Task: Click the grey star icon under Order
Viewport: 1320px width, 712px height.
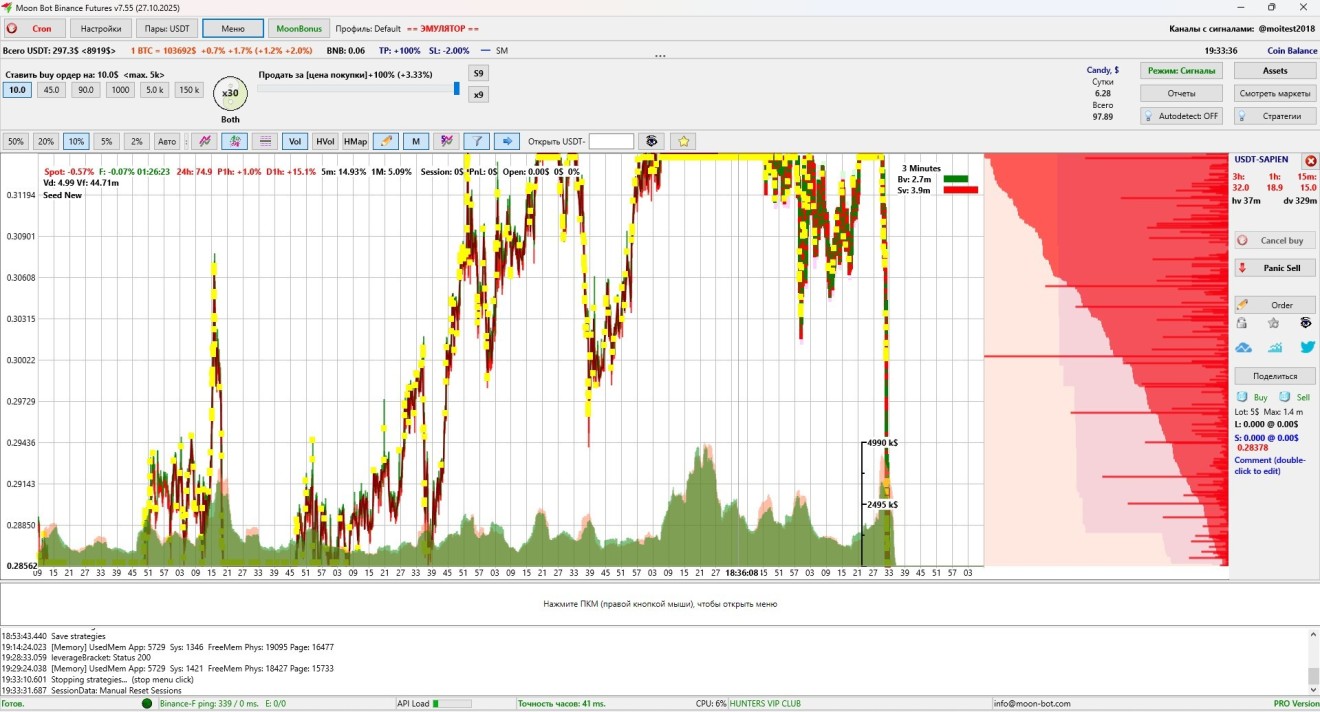Action: [x=1273, y=323]
